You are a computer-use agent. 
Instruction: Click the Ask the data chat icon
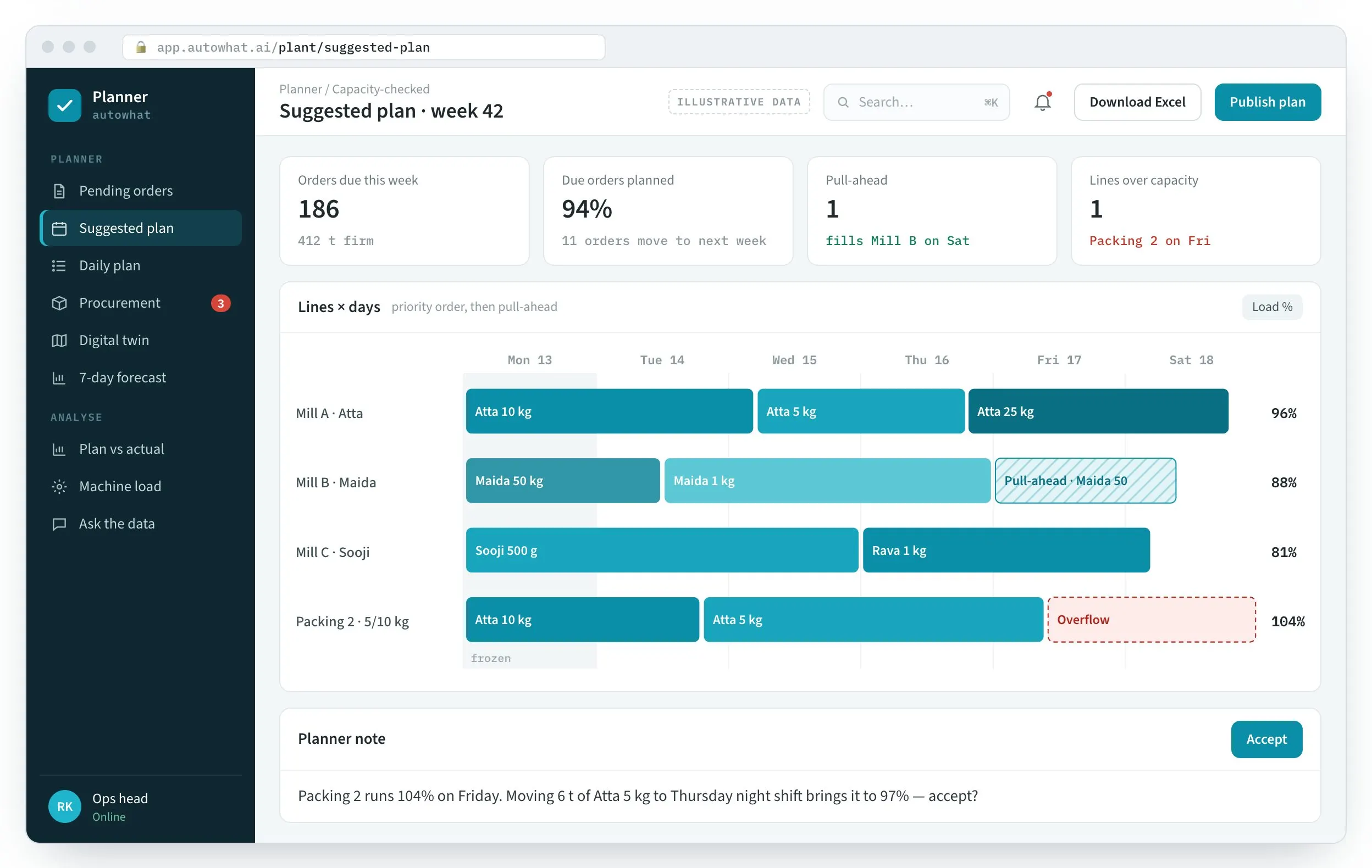[x=59, y=524]
